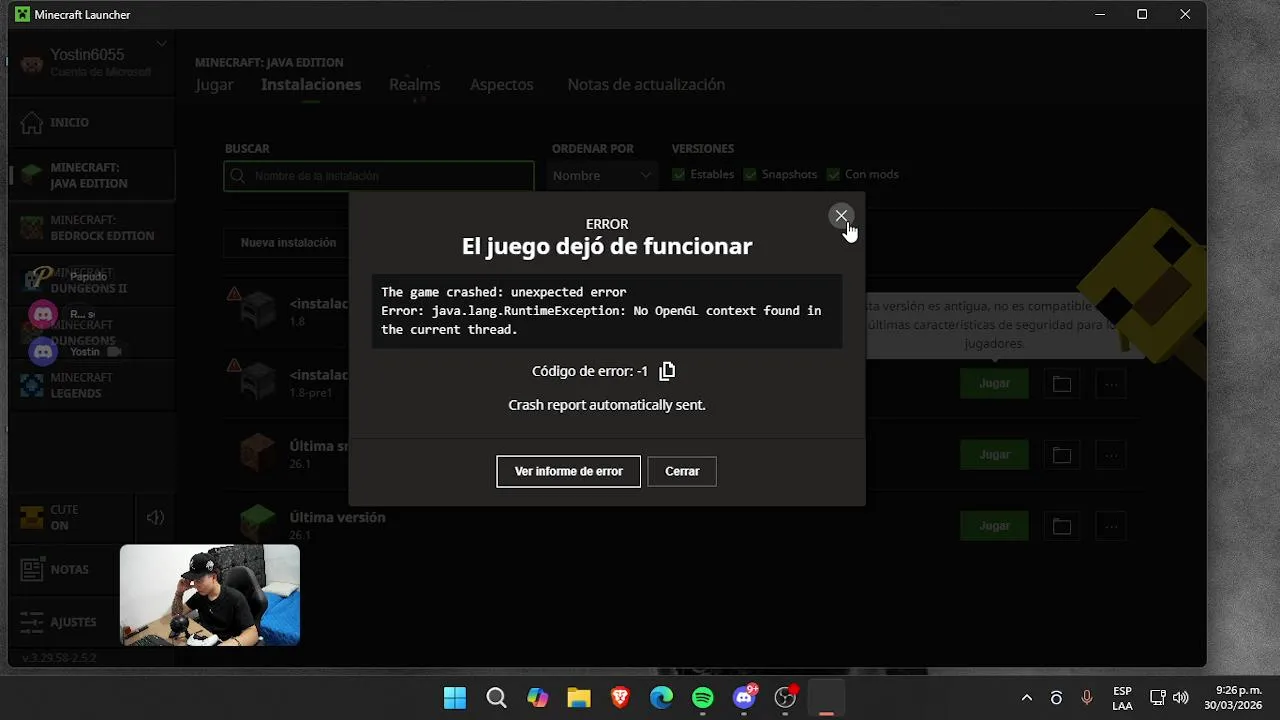Viewport: 1280px width, 720px height.
Task: Copy the error code with the clipboard icon
Action: pyautogui.click(x=667, y=371)
